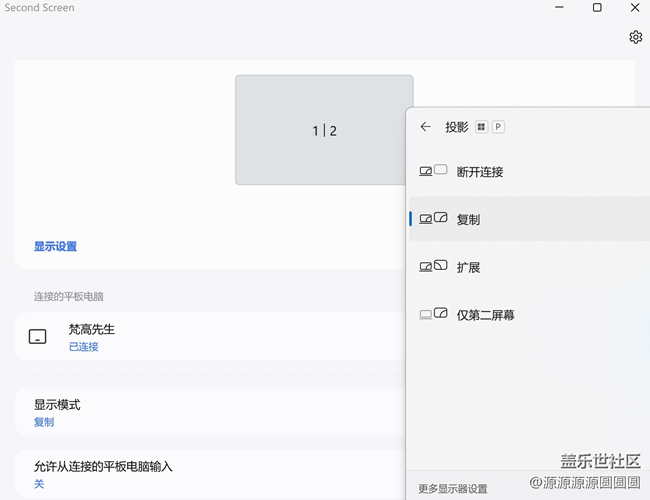
Task: Maximize the Second Screen window
Action: click(597, 8)
